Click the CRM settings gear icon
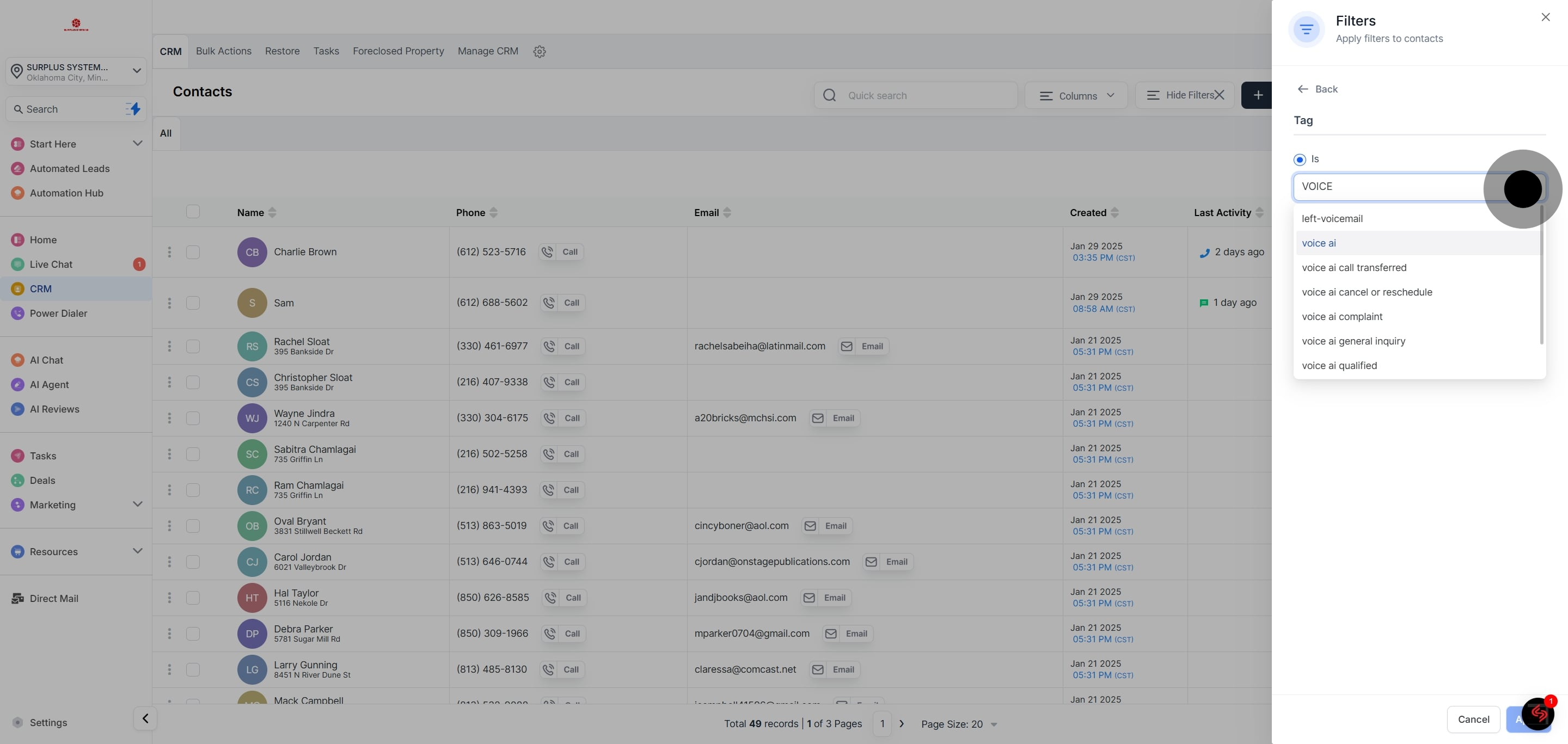The width and height of the screenshot is (1568, 744). click(540, 52)
